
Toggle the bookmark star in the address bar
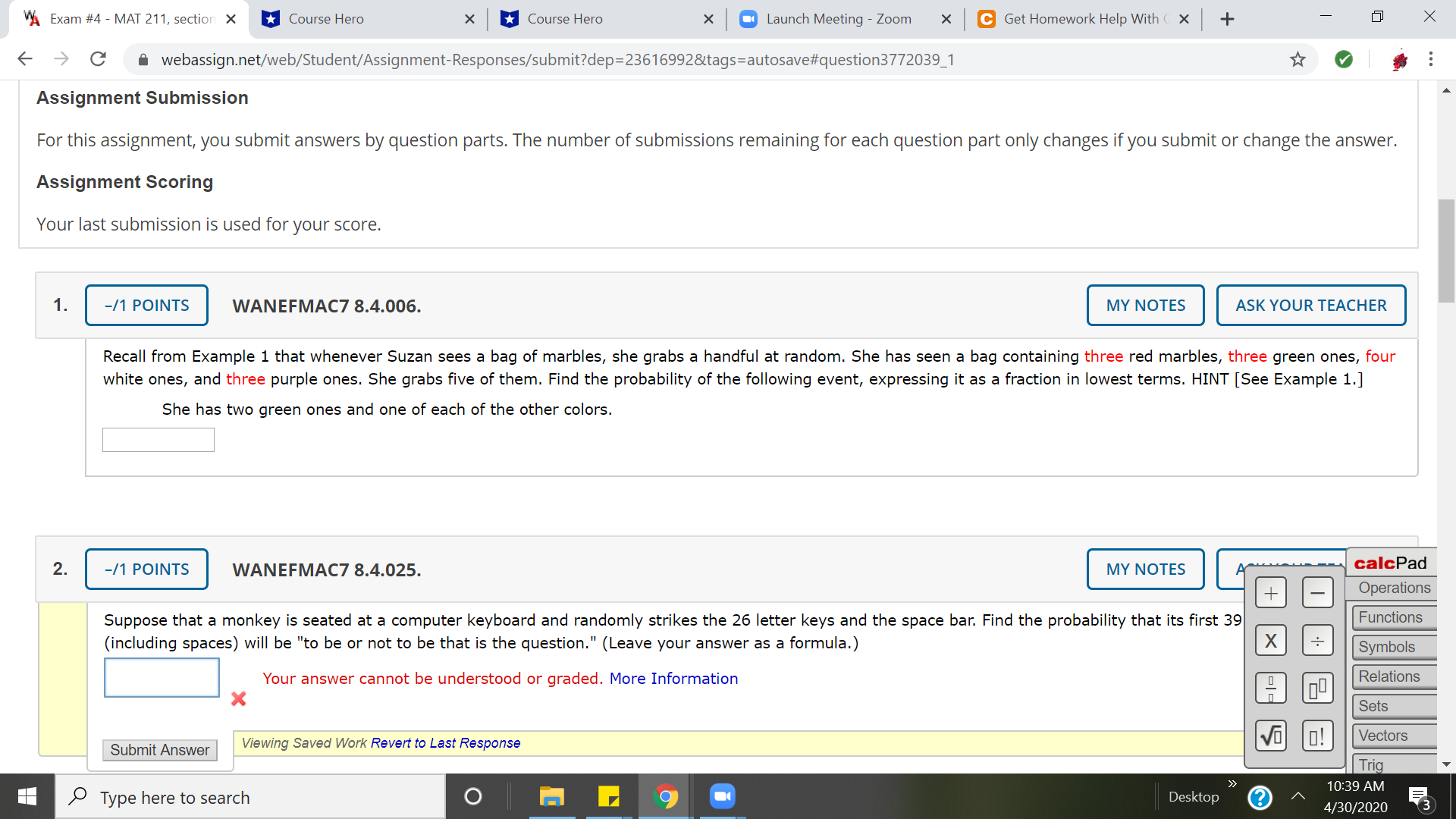(x=1298, y=59)
